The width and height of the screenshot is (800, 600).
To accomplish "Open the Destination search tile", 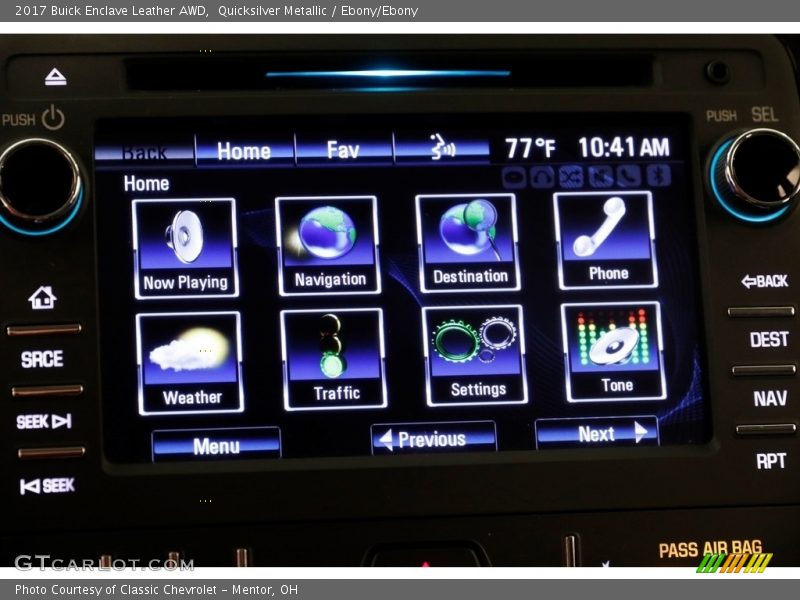I will (468, 243).
